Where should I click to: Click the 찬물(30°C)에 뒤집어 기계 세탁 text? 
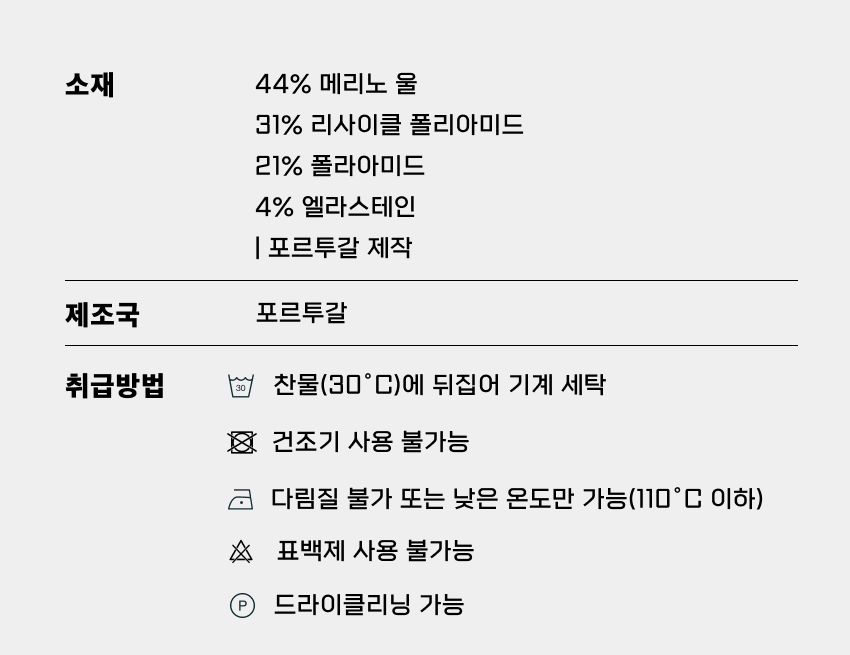439,385
